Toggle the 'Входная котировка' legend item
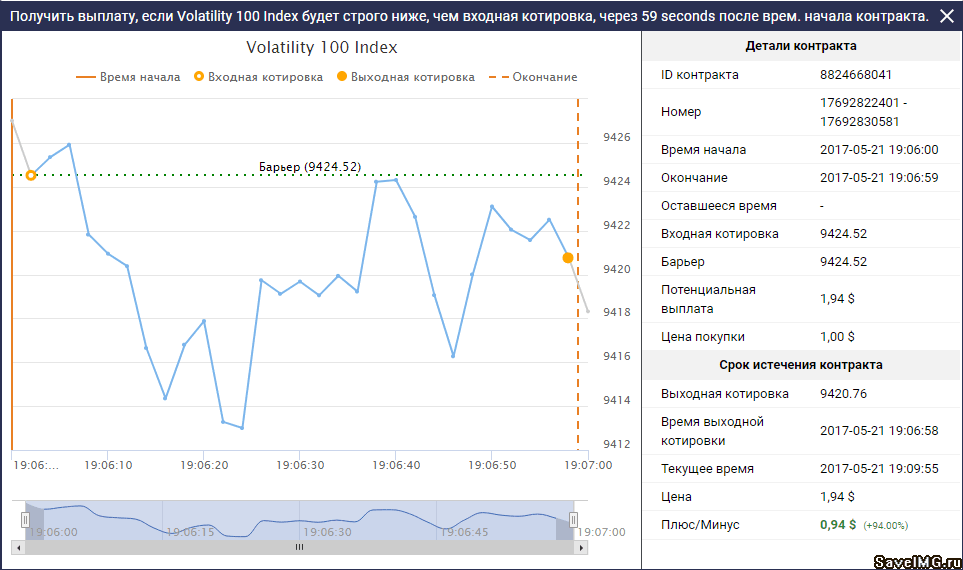963x570 pixels. 258,77
